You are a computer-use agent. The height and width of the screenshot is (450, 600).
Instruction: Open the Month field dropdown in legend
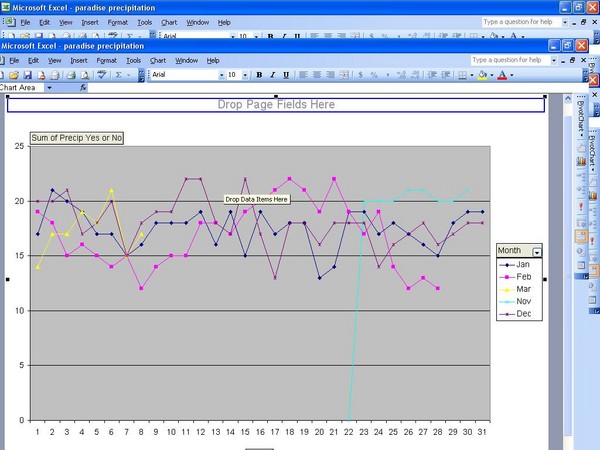pos(537,252)
